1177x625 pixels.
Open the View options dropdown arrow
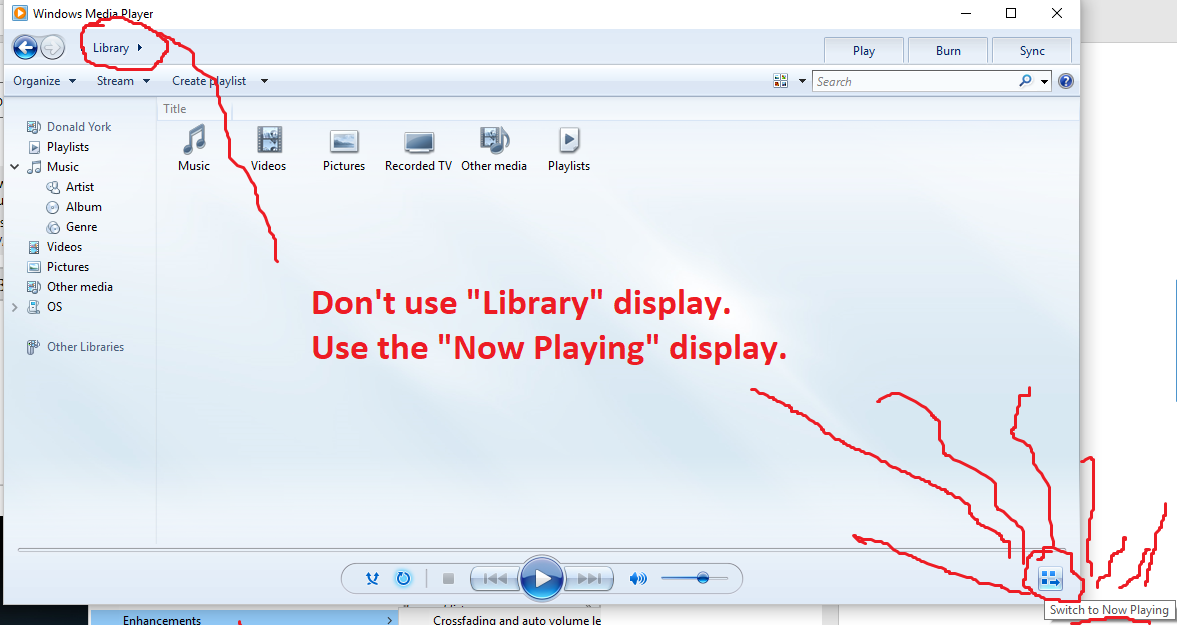pos(802,81)
